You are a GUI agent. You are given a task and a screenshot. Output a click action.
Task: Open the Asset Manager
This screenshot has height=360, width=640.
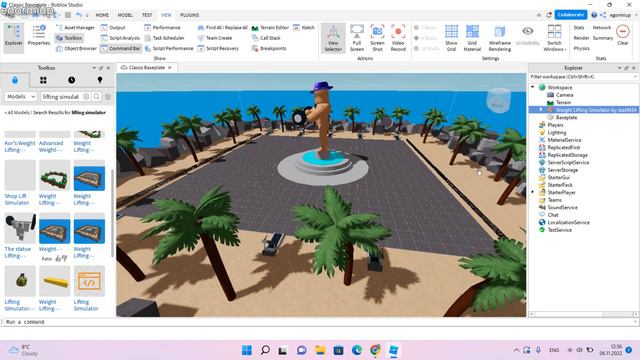[75, 27]
